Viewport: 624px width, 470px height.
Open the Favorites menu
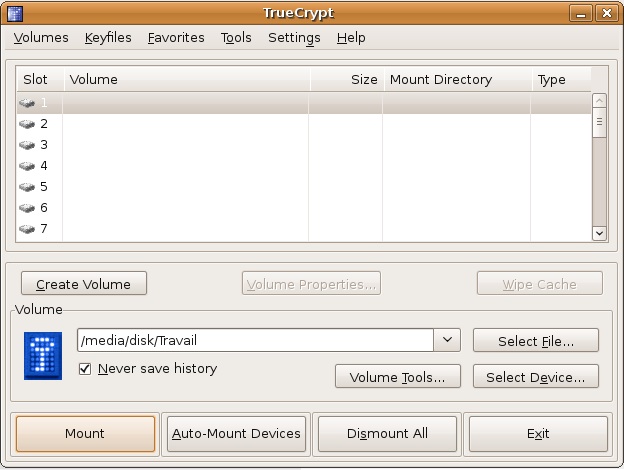pyautogui.click(x=176, y=38)
